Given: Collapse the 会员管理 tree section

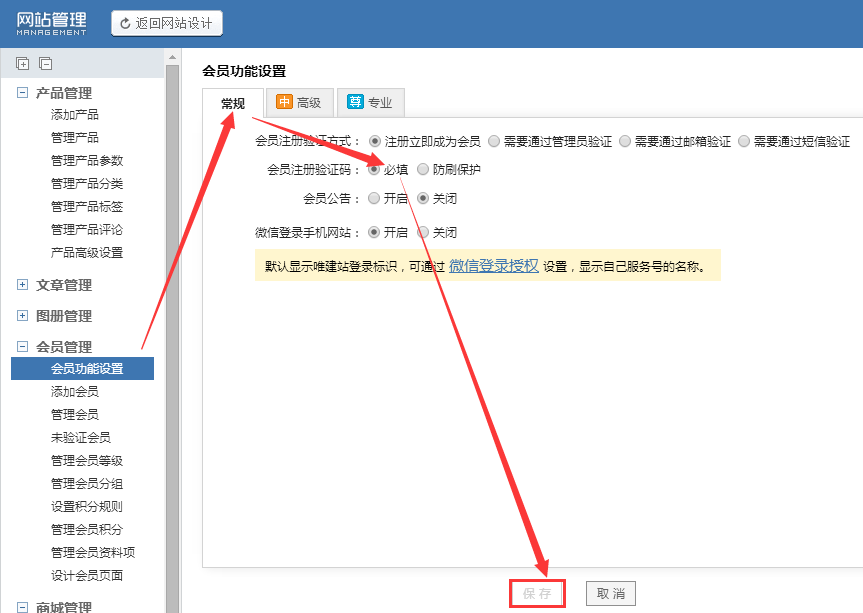Looking at the screenshot, I should (22, 346).
